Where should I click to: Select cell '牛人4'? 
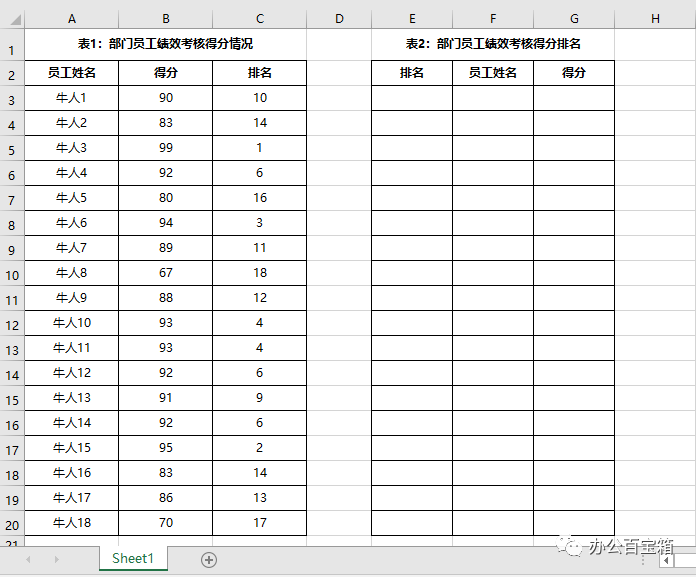pos(72,173)
